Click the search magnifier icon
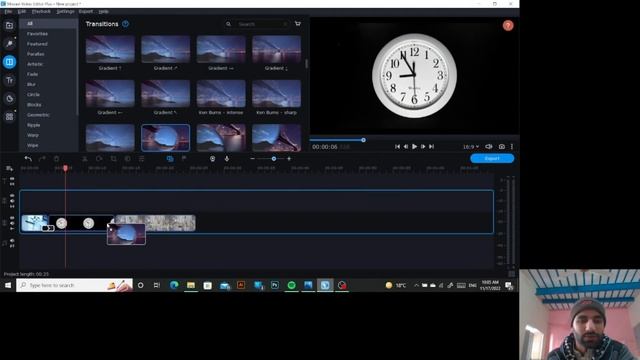This screenshot has height=360, width=640. (x=228, y=24)
